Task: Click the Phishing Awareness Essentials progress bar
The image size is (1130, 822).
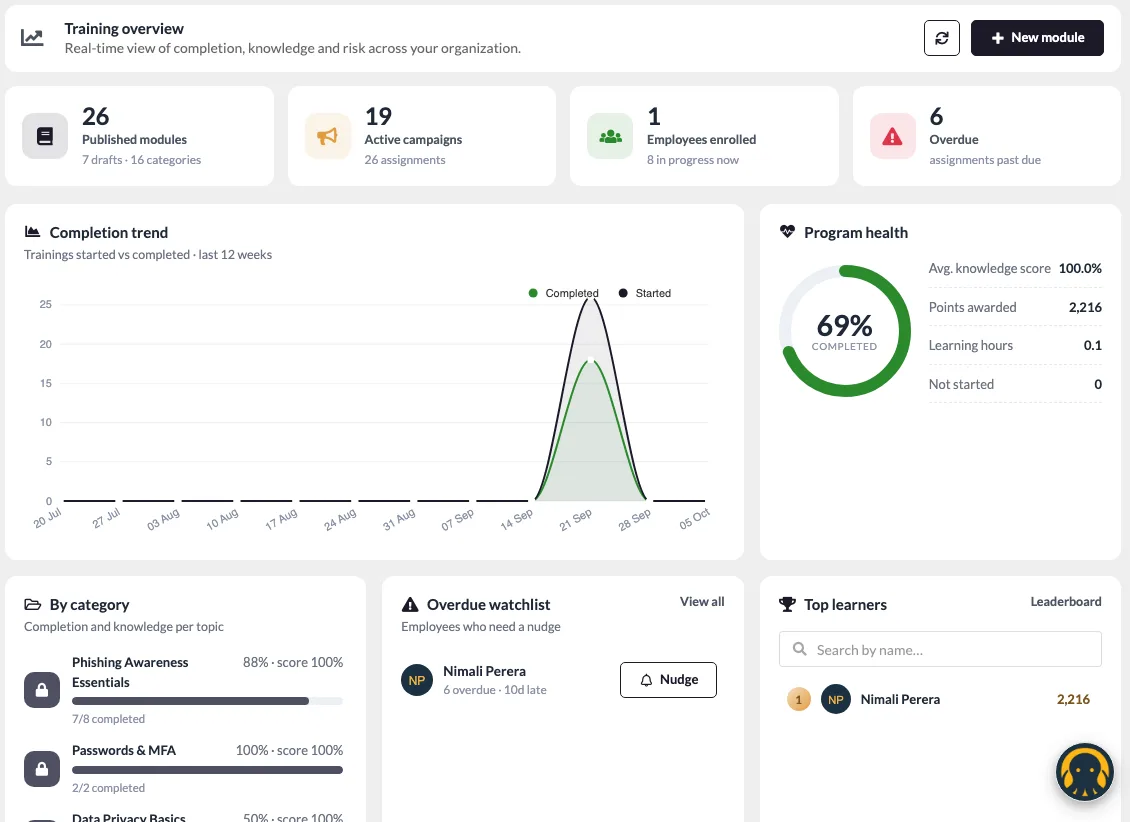Action: (207, 701)
